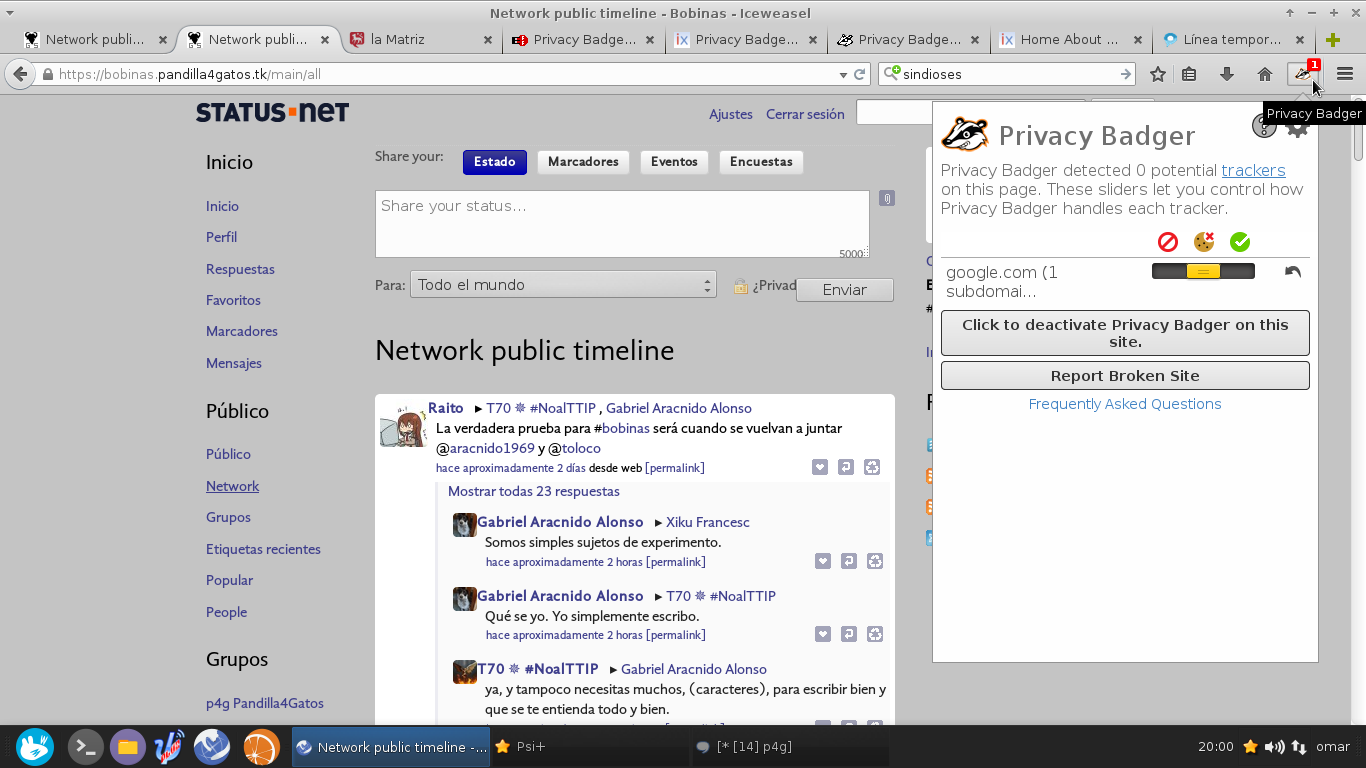Favorite Raito's notice with the heart icon
This screenshot has width=1366, height=768.
pos(820,467)
